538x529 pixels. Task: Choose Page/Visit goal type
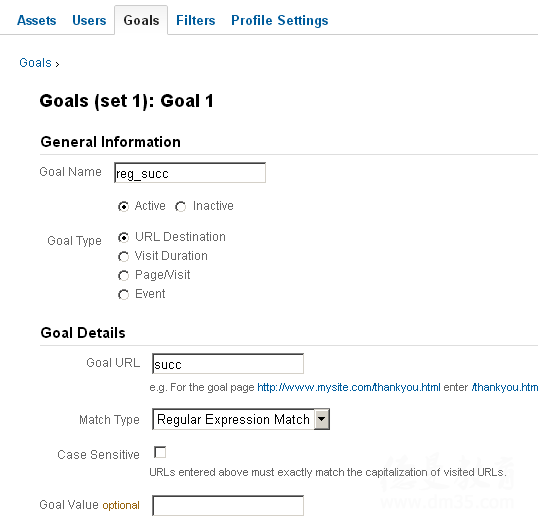[x=123, y=275]
